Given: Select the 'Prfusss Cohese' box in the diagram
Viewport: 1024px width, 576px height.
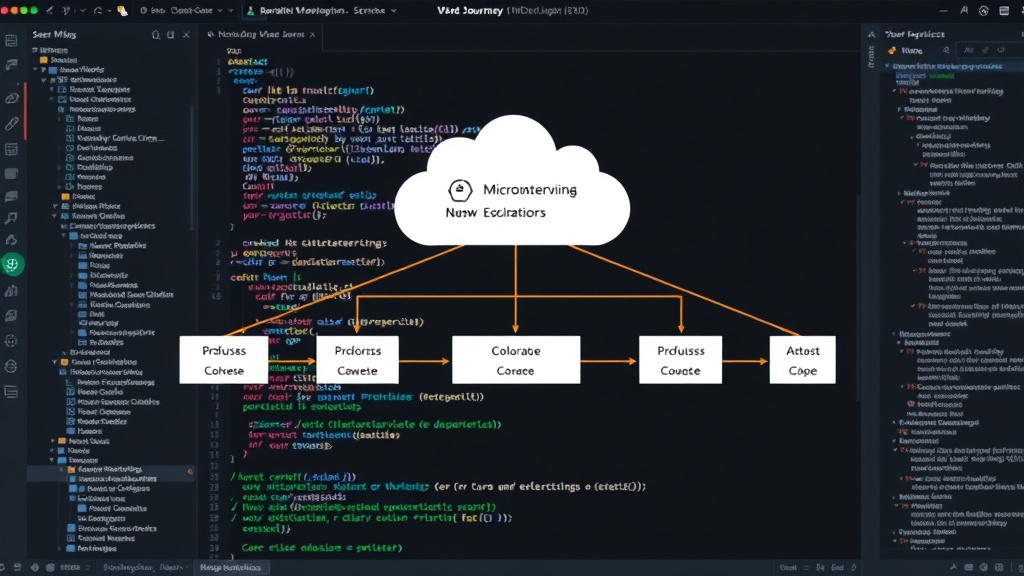Looking at the screenshot, I should coord(224,360).
